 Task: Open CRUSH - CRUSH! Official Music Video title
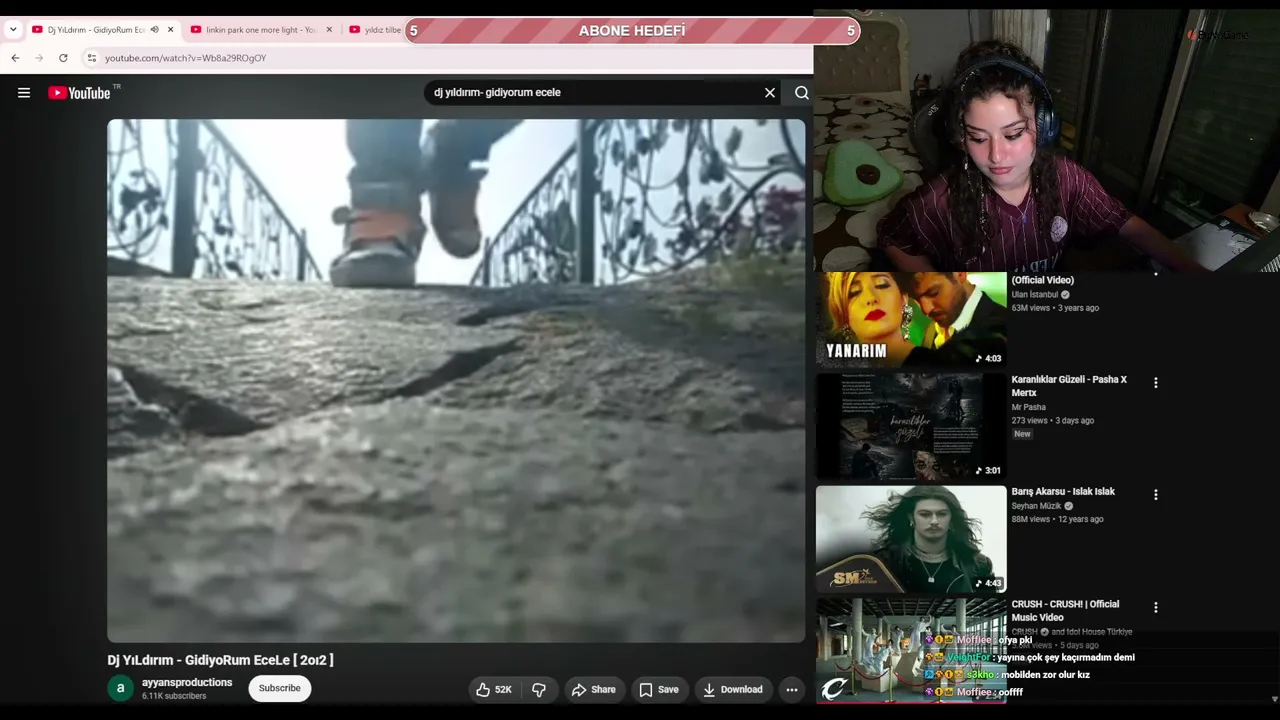(1065, 611)
